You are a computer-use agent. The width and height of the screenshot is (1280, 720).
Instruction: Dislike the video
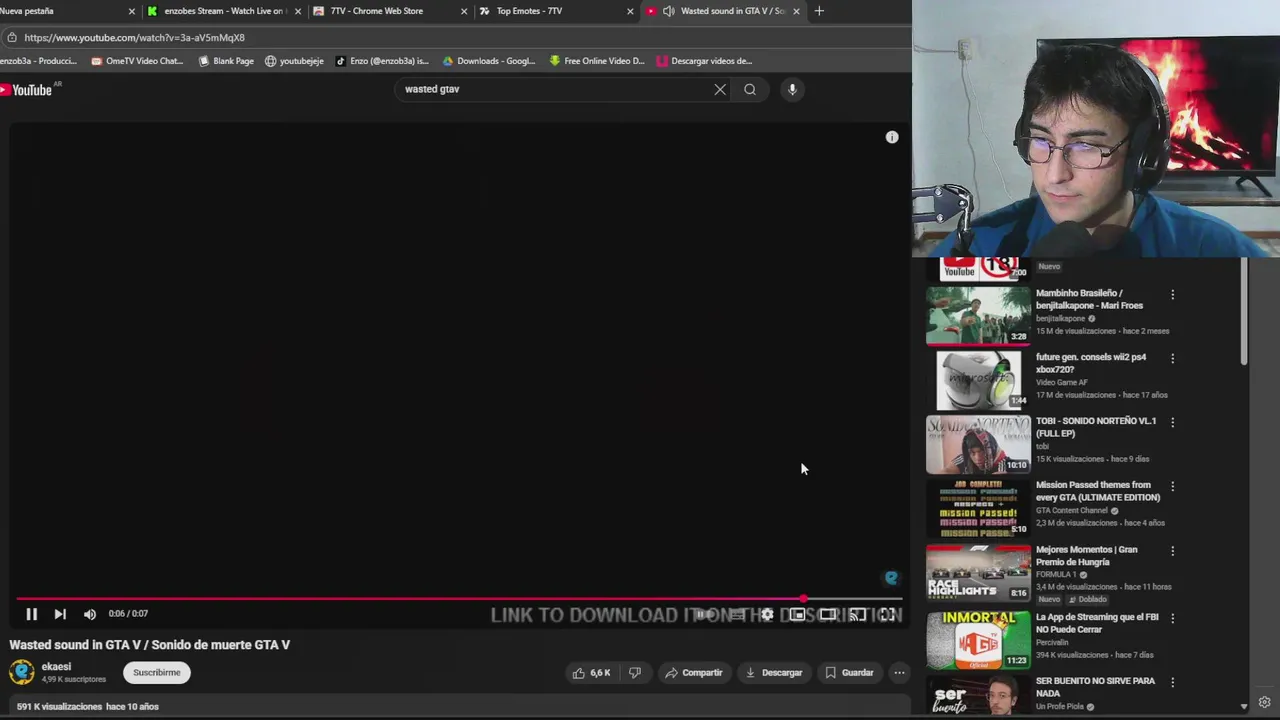tap(634, 673)
